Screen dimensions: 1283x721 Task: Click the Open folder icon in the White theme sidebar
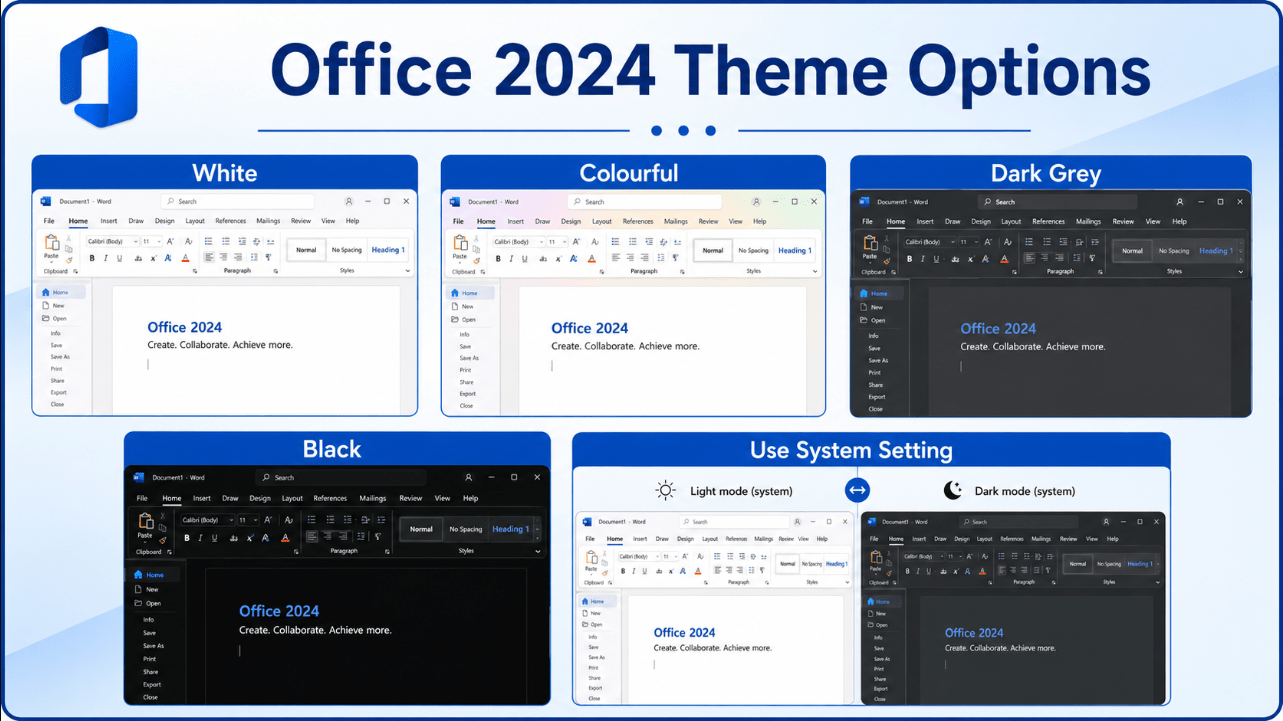46,318
